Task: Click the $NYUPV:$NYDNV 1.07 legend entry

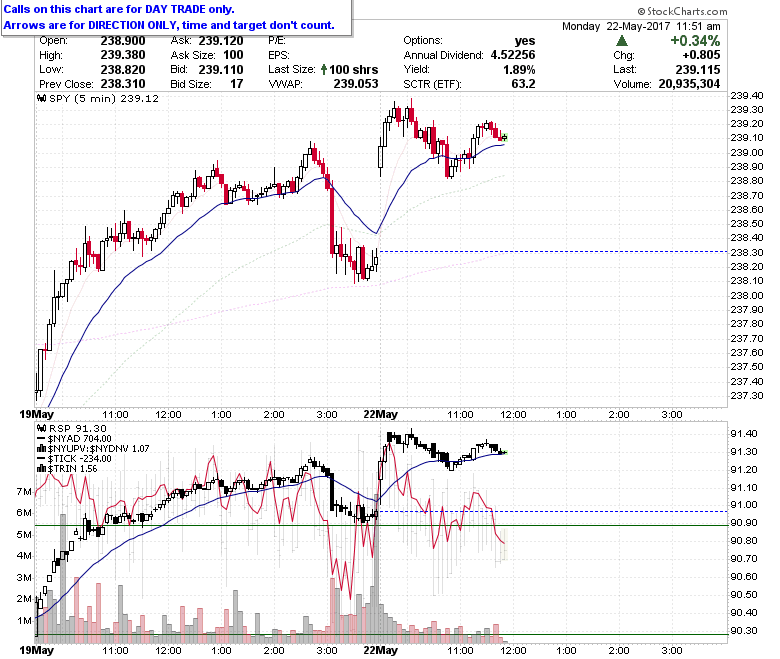Action: pos(98,449)
